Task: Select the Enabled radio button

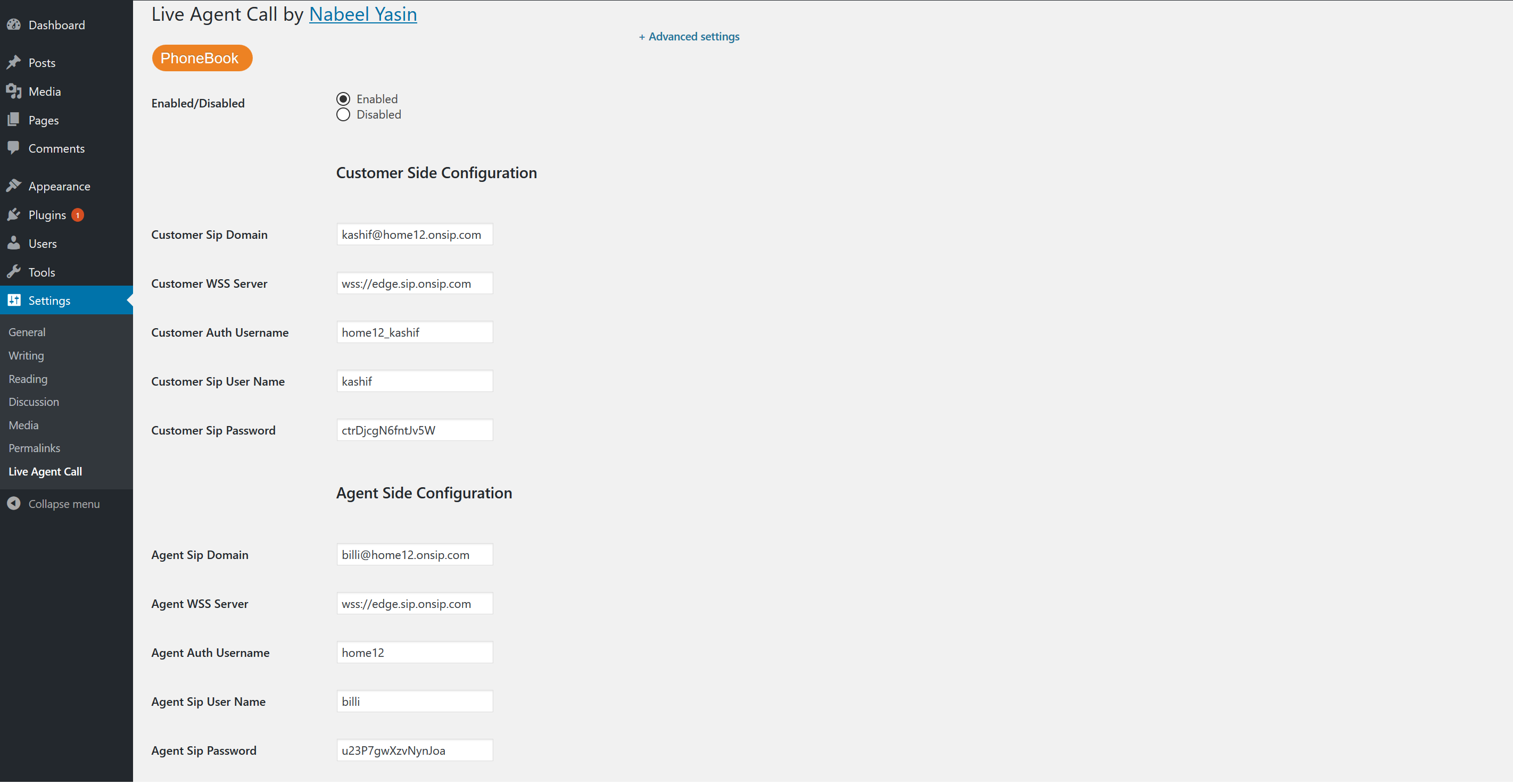Action: pyautogui.click(x=343, y=98)
